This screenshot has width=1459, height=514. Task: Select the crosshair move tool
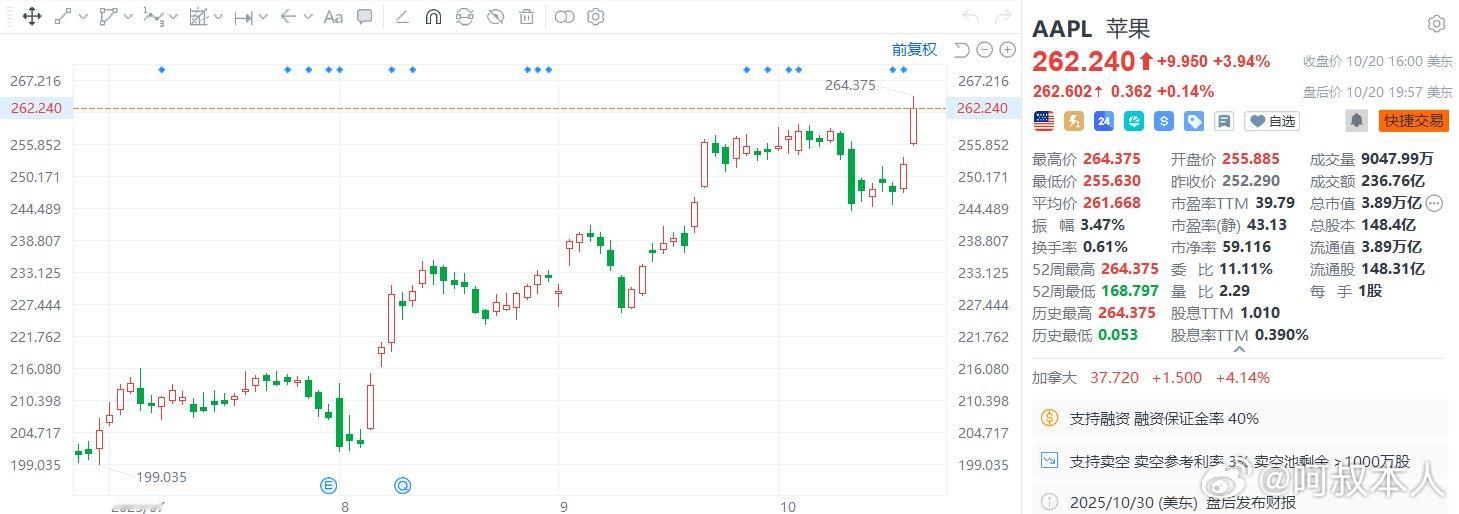point(31,16)
